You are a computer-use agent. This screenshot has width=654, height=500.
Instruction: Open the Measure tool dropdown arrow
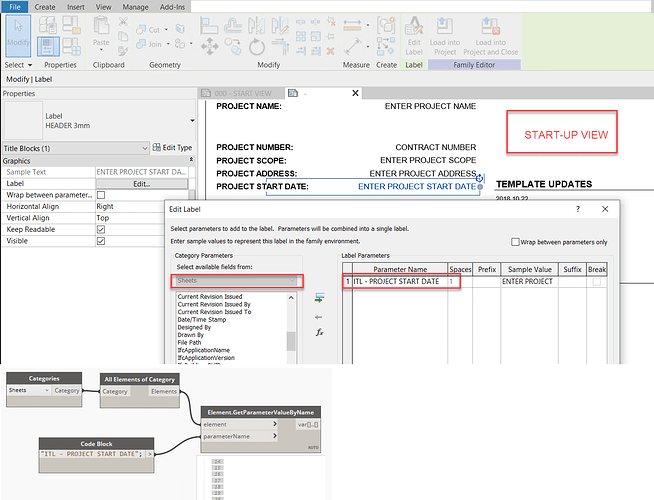[x=368, y=25]
